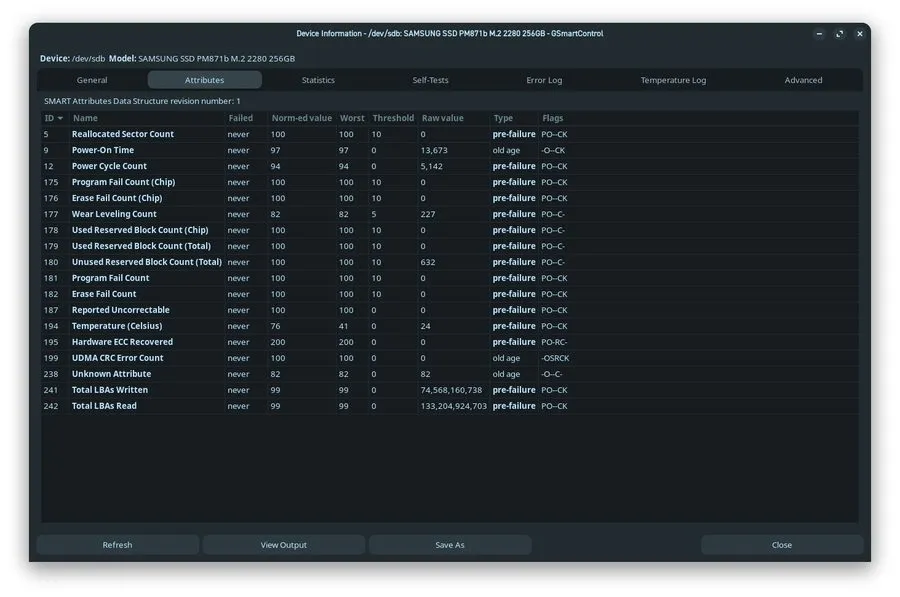Select Unused Reserved Block Count (Total) row
The image size is (900, 597).
click(450, 262)
